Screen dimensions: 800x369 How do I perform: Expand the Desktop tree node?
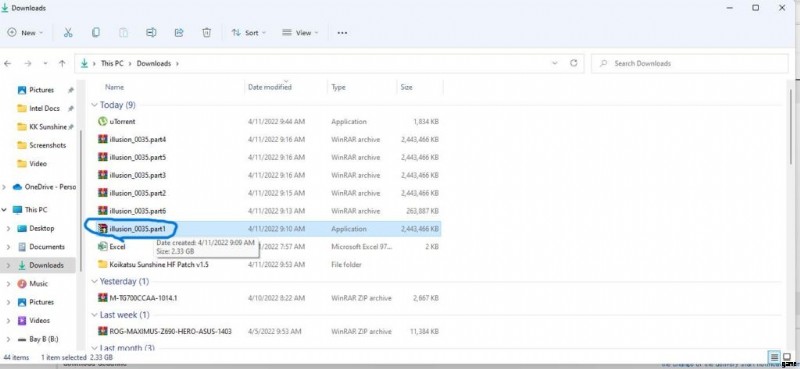tap(8, 229)
